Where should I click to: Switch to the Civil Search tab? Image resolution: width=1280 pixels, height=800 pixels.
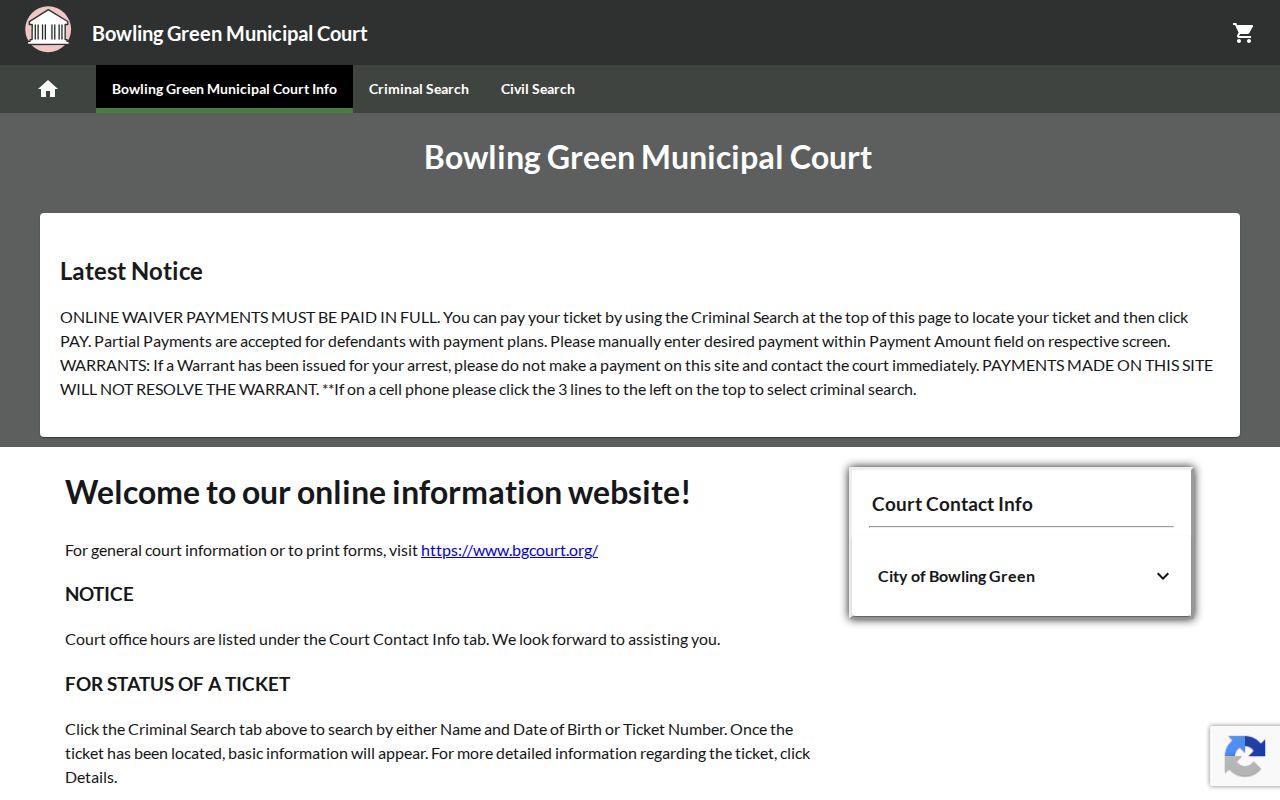(538, 89)
